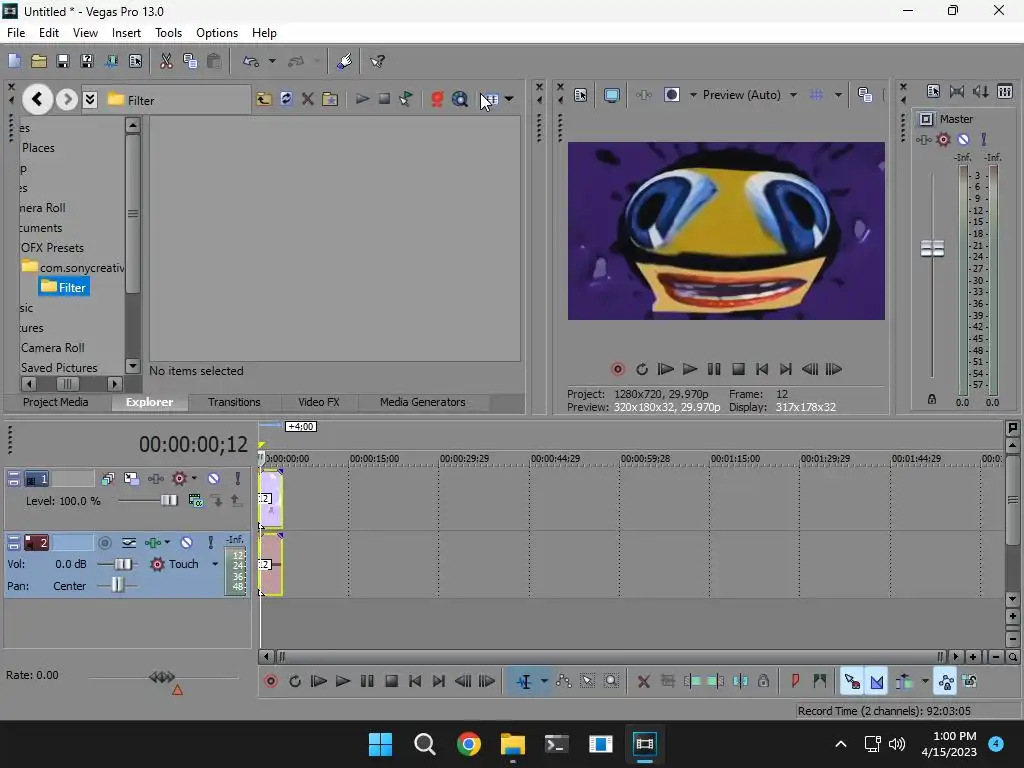Click the video event on track 1

pos(271,499)
